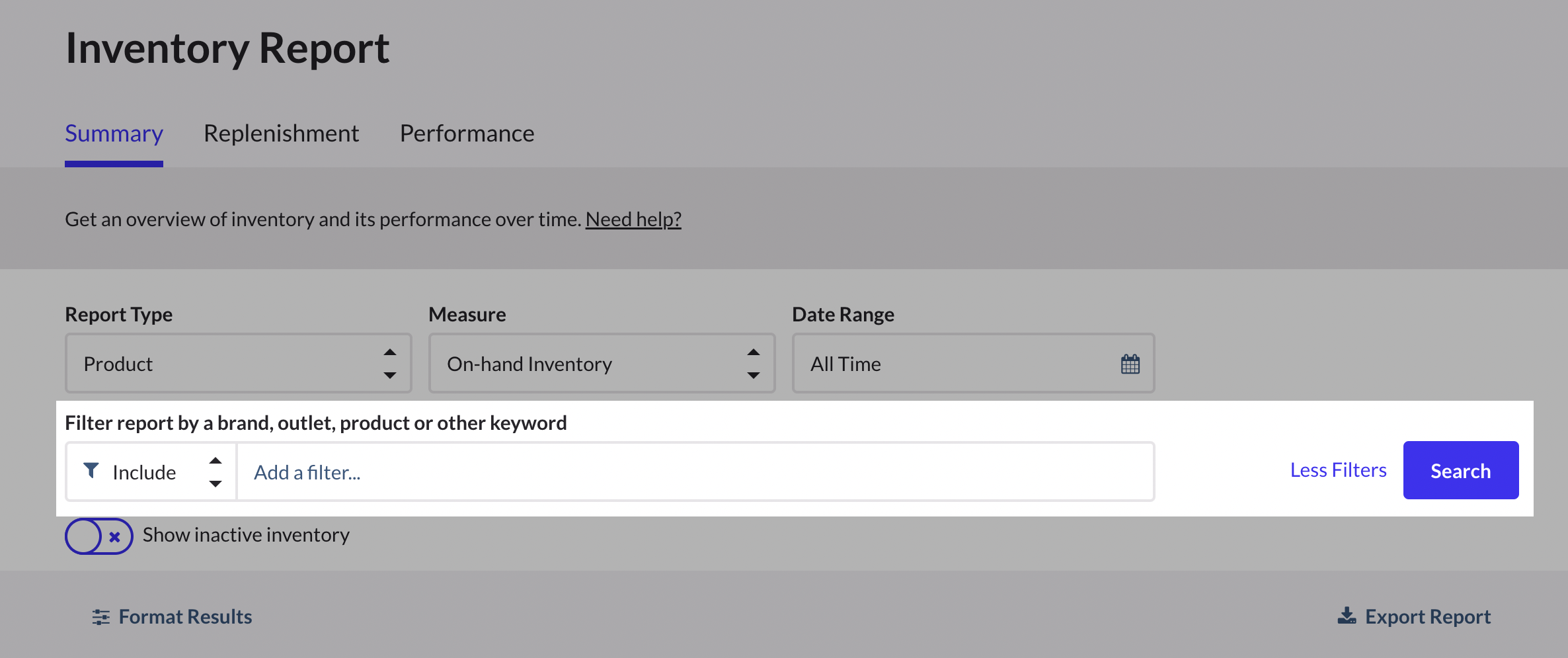1568x658 pixels.
Task: Click the down arrow on Measure selector
Action: pos(754,376)
